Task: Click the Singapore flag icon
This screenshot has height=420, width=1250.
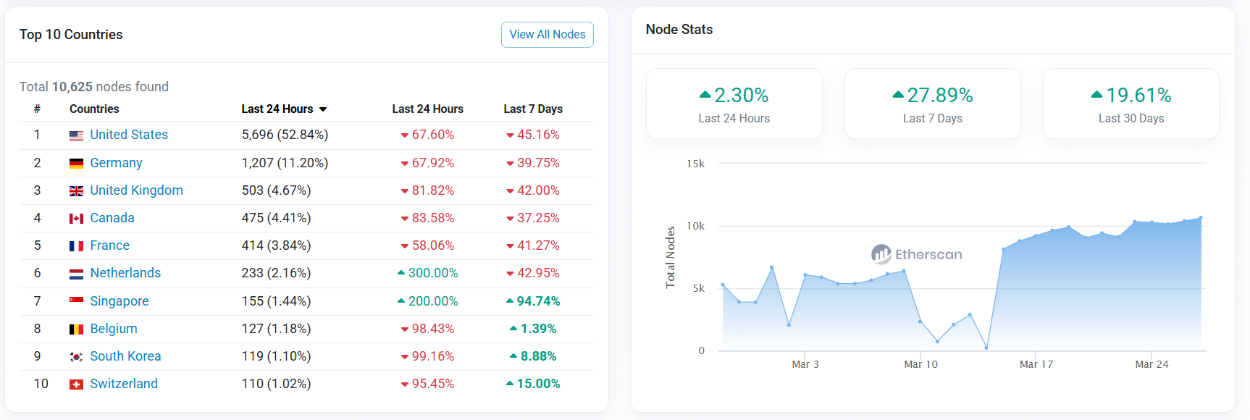Action: 76,301
